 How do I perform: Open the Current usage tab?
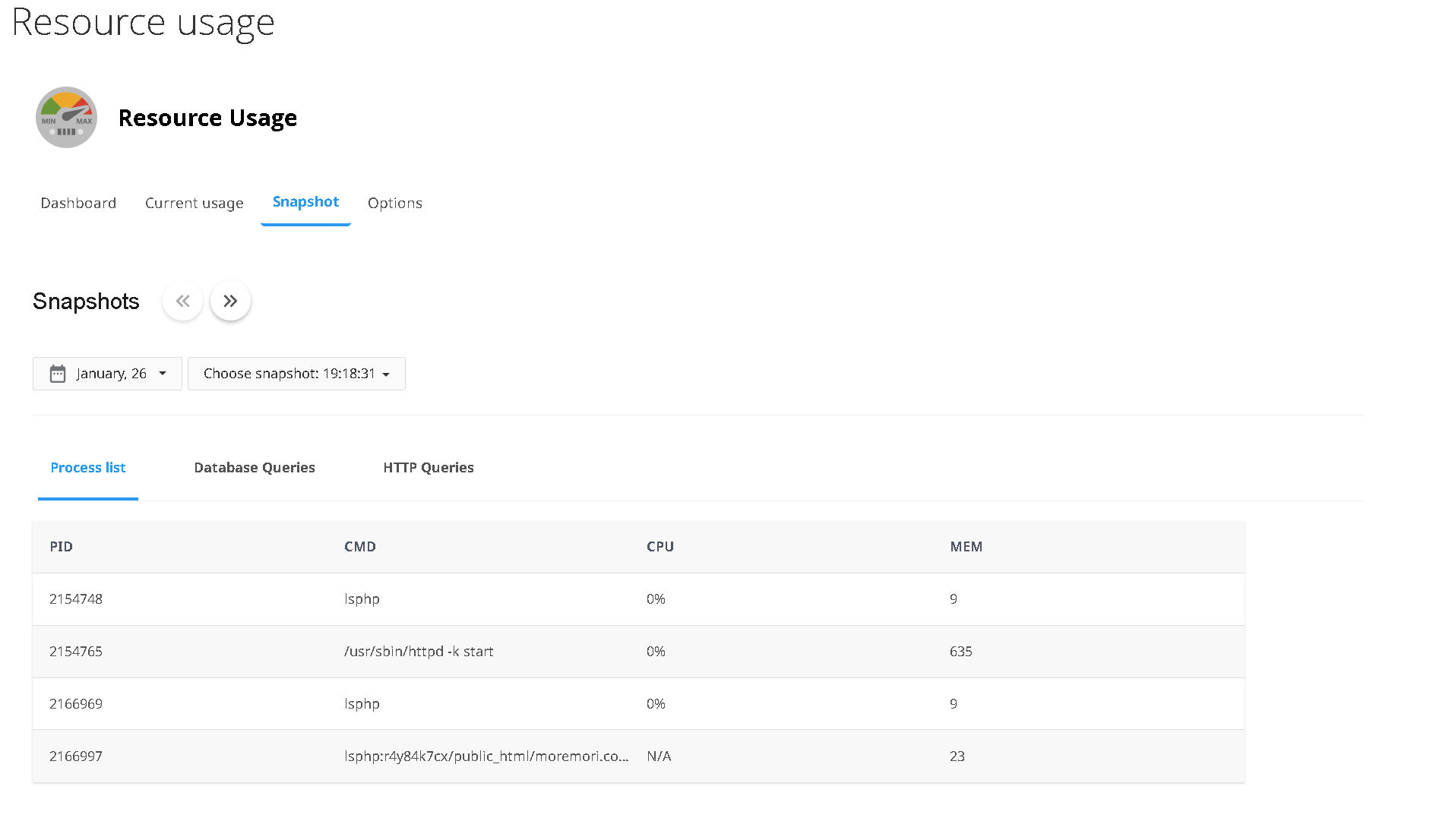(194, 203)
